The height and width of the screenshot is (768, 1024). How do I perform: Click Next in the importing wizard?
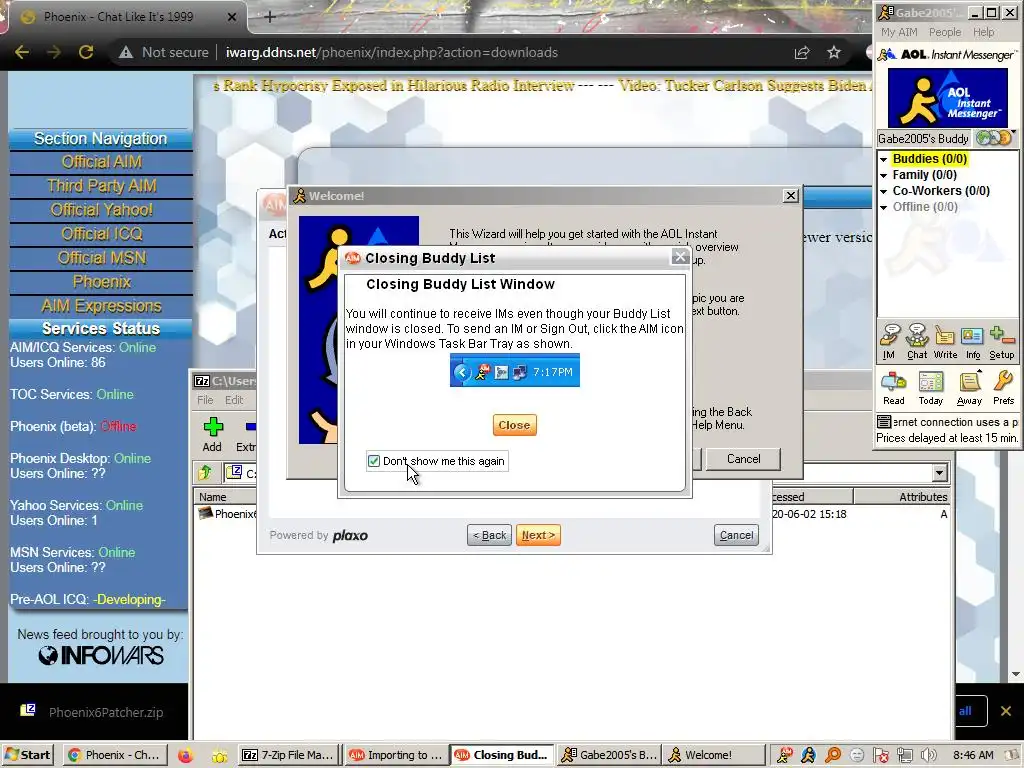click(538, 536)
